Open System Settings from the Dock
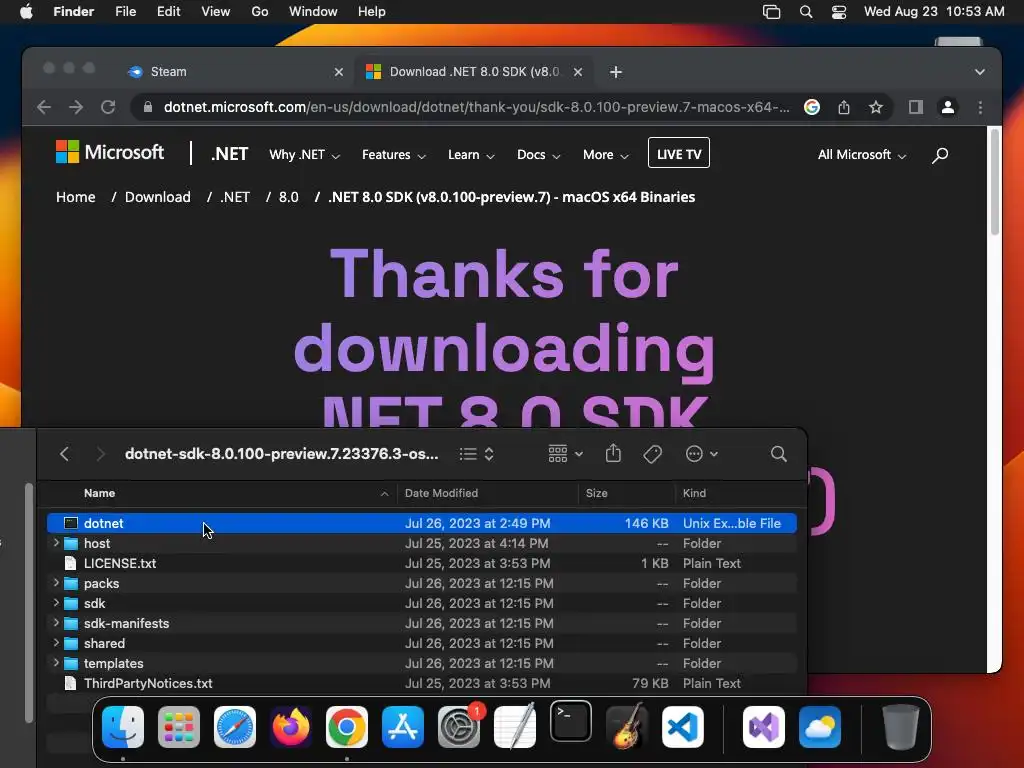Image resolution: width=1024 pixels, height=768 pixels. [459, 727]
